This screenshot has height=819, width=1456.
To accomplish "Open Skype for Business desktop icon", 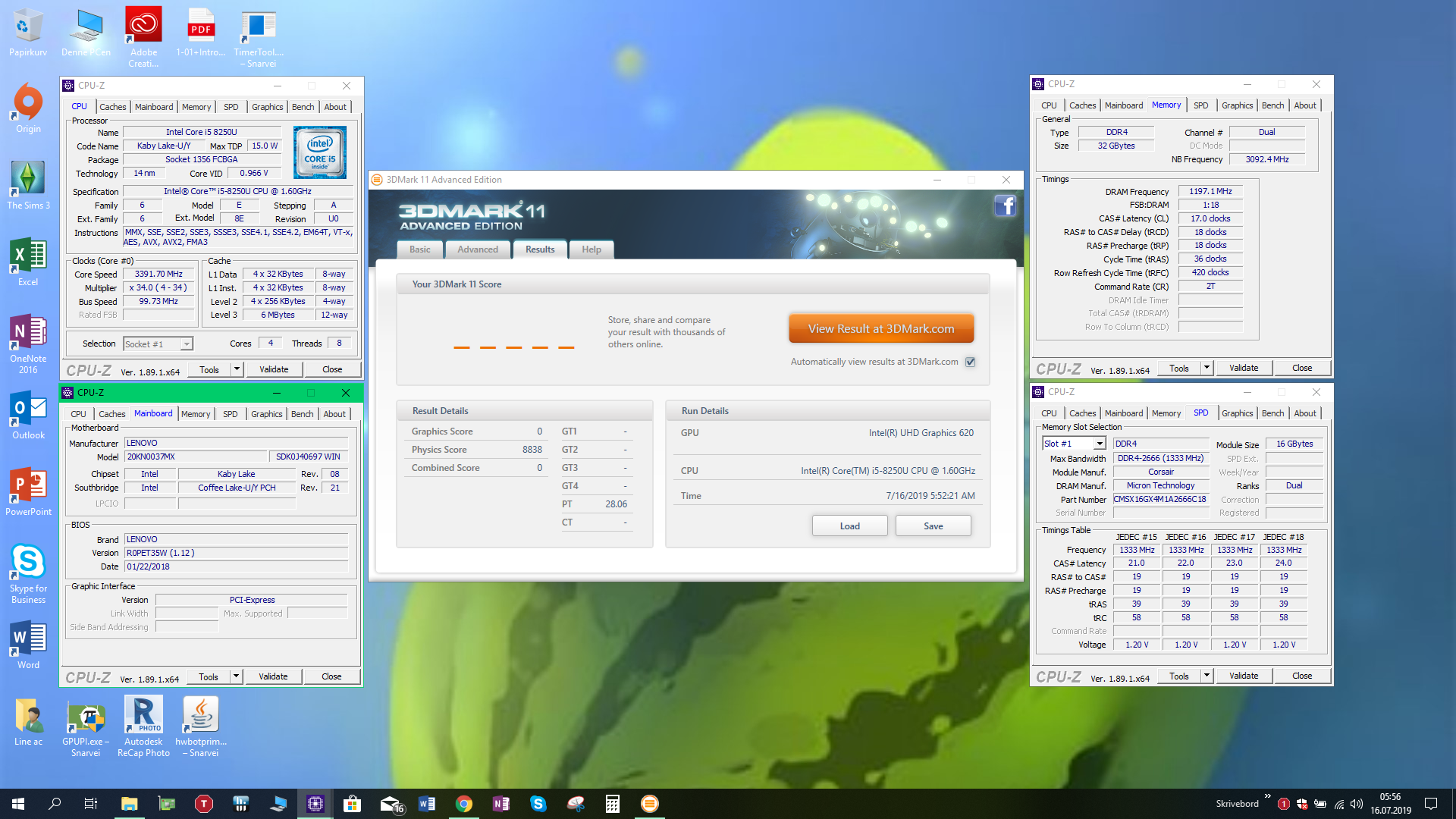I will [x=28, y=573].
